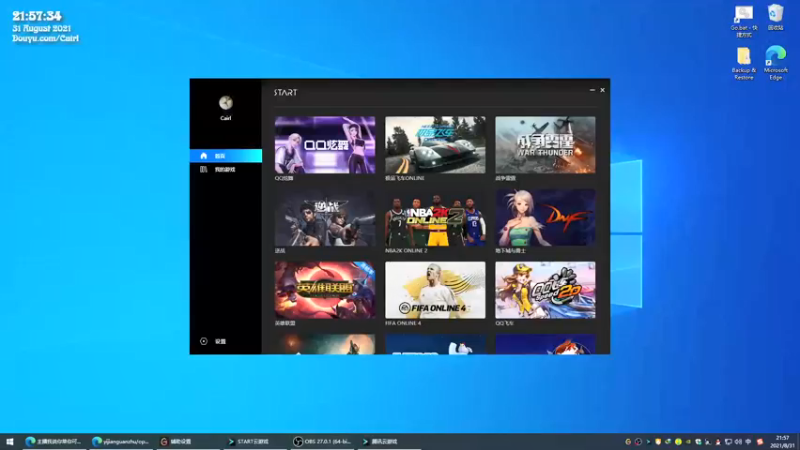Screen dimensions: 800x450
Task: Open the my games library tab
Action: (x=226, y=169)
